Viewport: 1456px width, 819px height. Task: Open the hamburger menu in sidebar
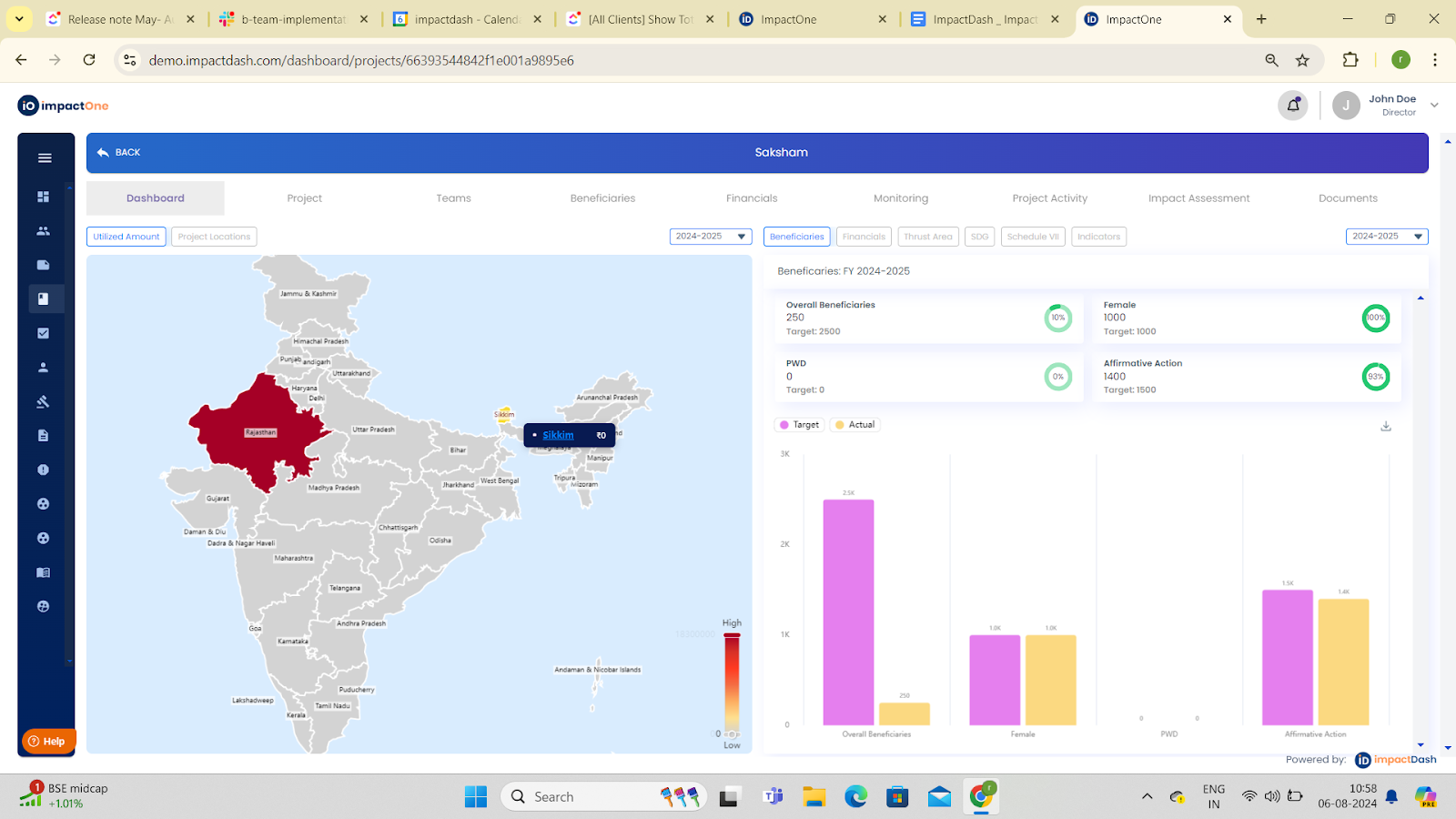(x=45, y=158)
